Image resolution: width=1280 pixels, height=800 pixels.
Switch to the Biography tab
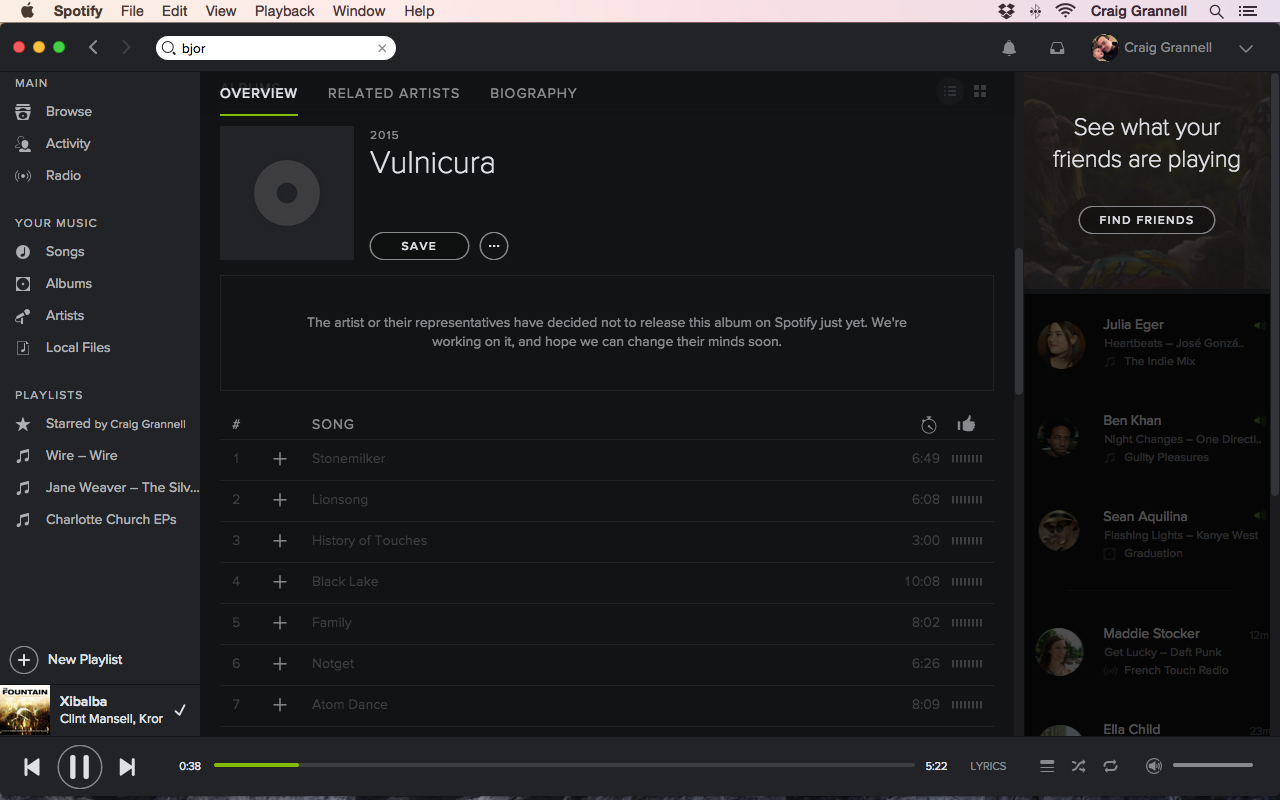[x=533, y=93]
